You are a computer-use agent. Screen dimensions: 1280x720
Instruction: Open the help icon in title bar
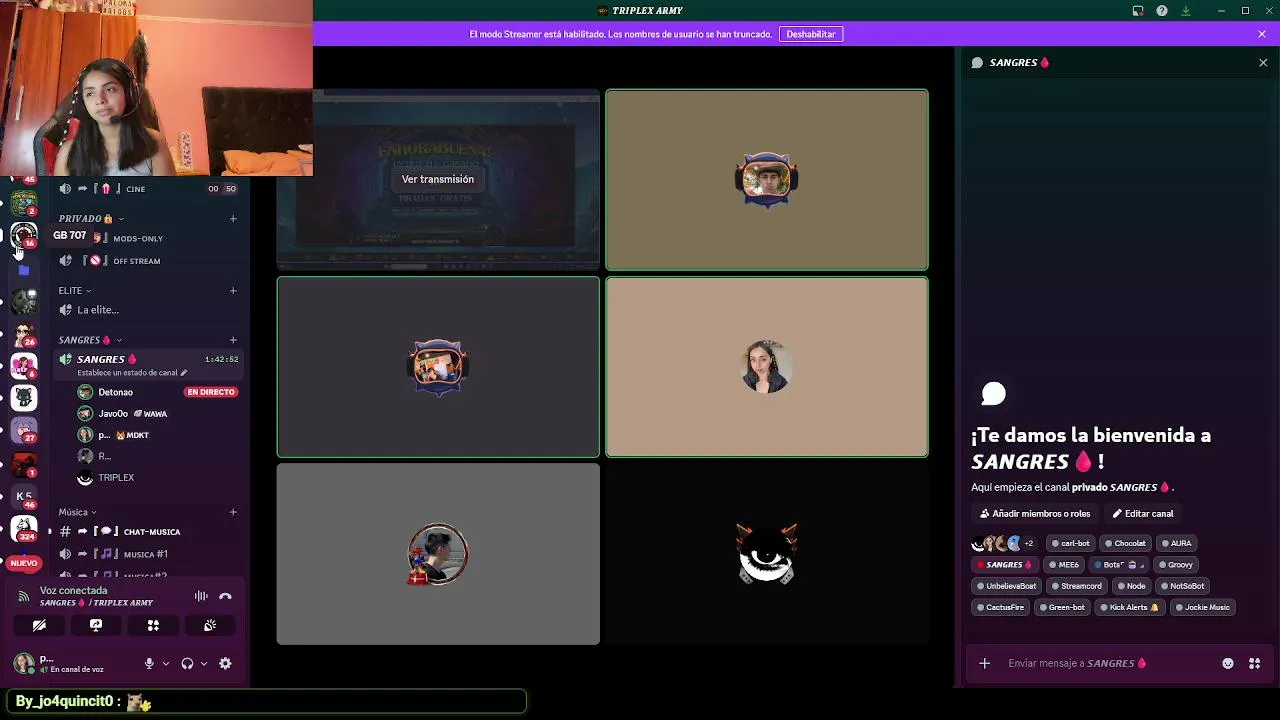point(1162,11)
